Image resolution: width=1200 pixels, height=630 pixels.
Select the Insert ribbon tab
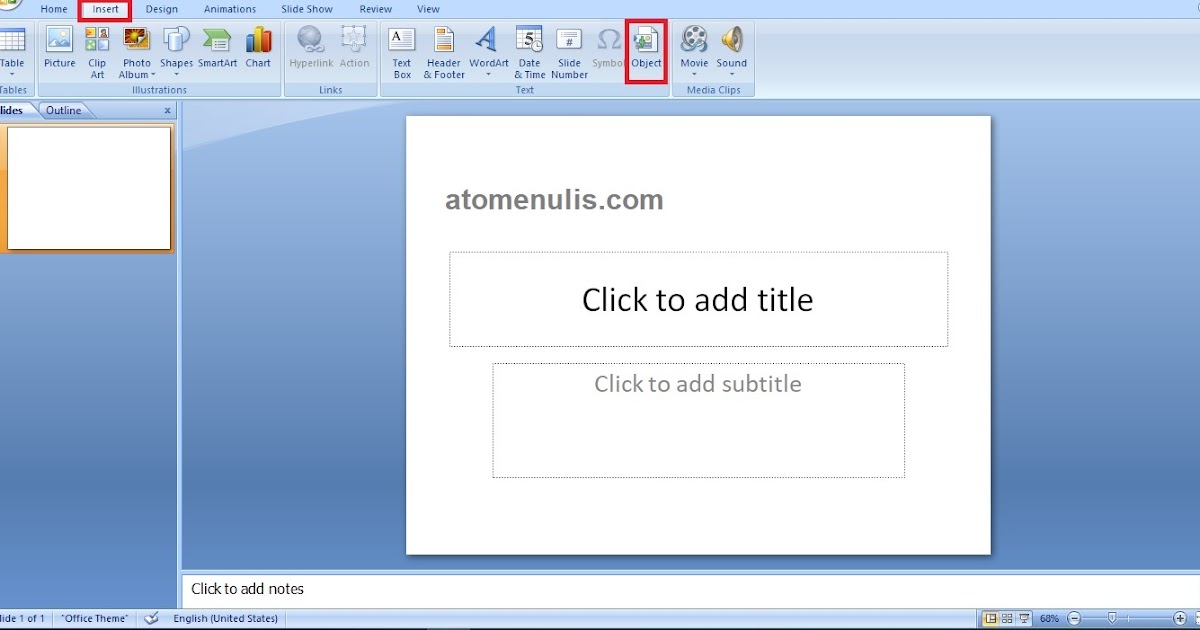click(x=106, y=9)
